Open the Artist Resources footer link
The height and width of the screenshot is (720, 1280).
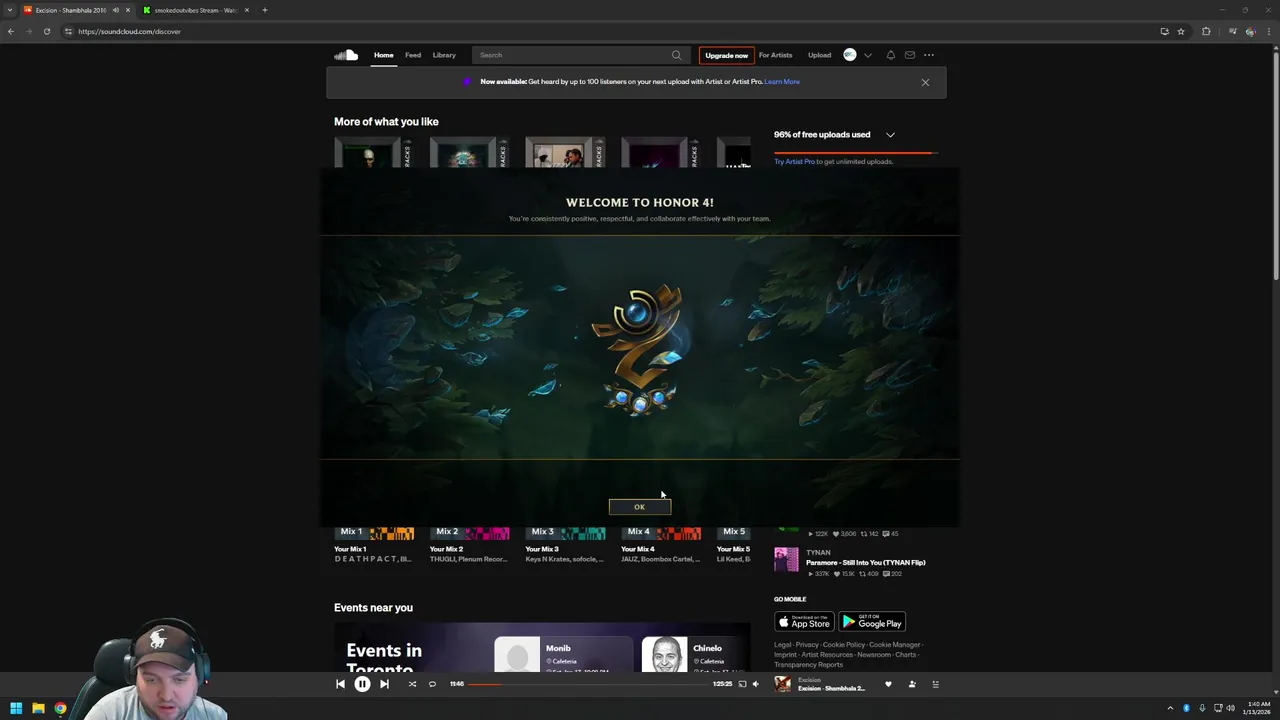tap(827, 655)
